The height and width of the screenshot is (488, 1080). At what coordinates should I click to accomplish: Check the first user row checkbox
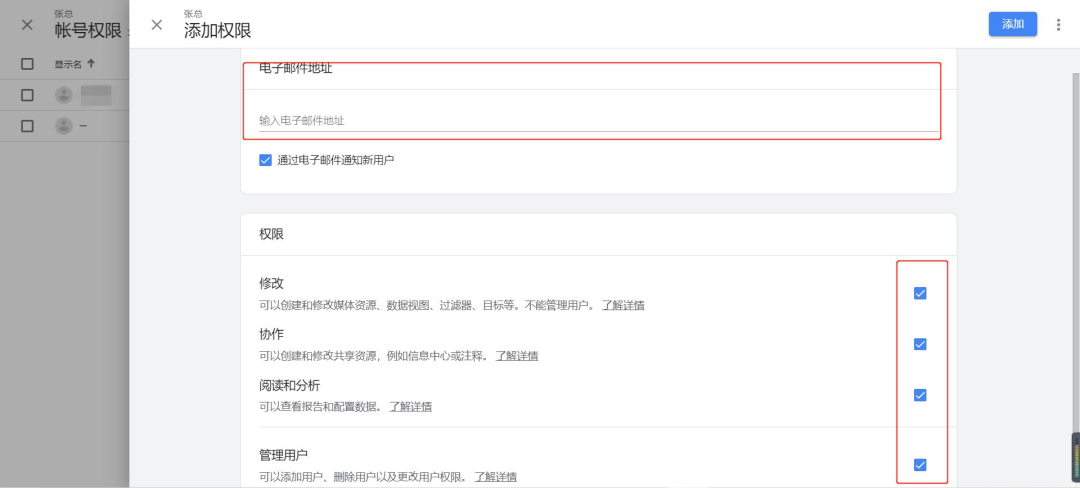27,95
